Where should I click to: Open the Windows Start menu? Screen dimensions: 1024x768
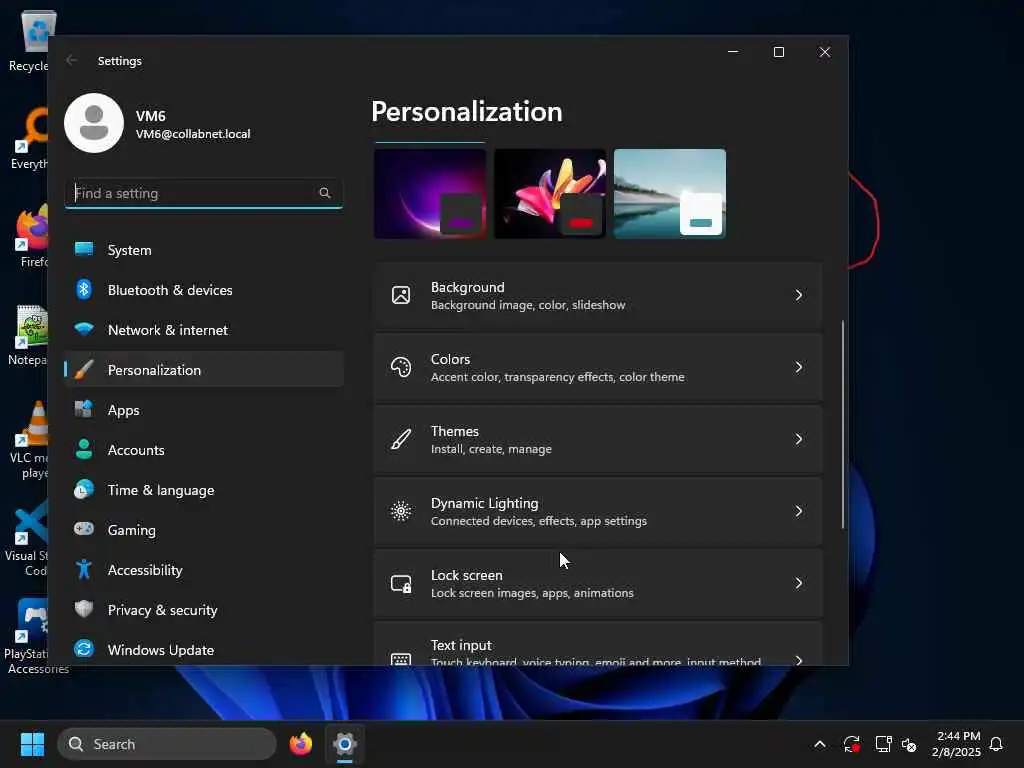coord(32,744)
